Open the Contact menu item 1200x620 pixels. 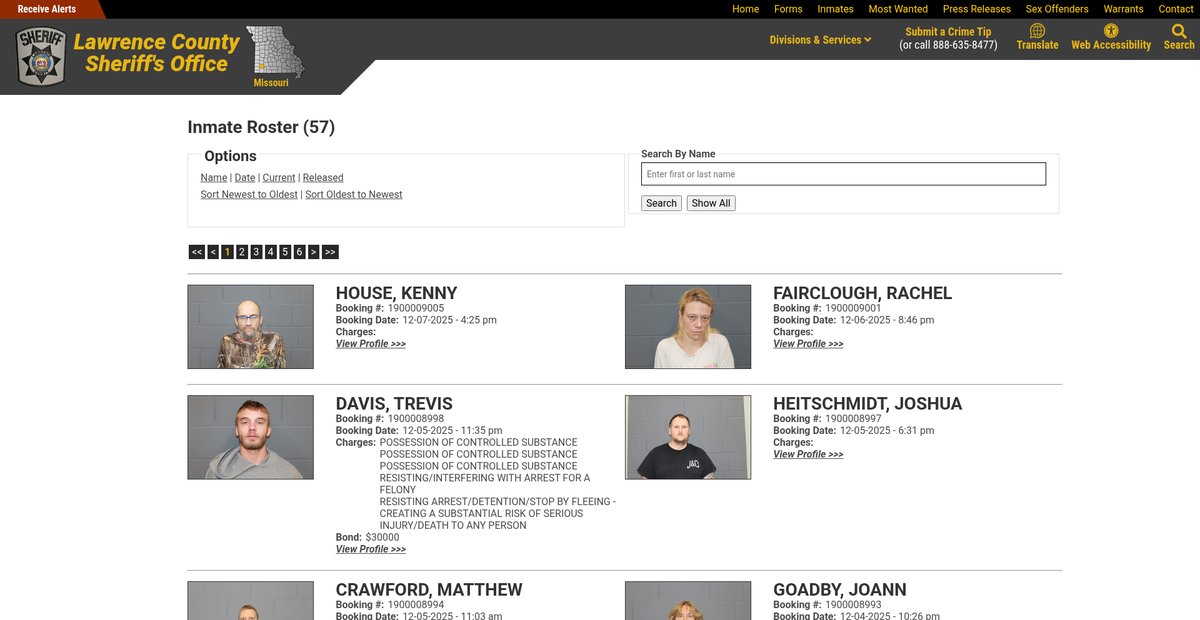click(1176, 9)
